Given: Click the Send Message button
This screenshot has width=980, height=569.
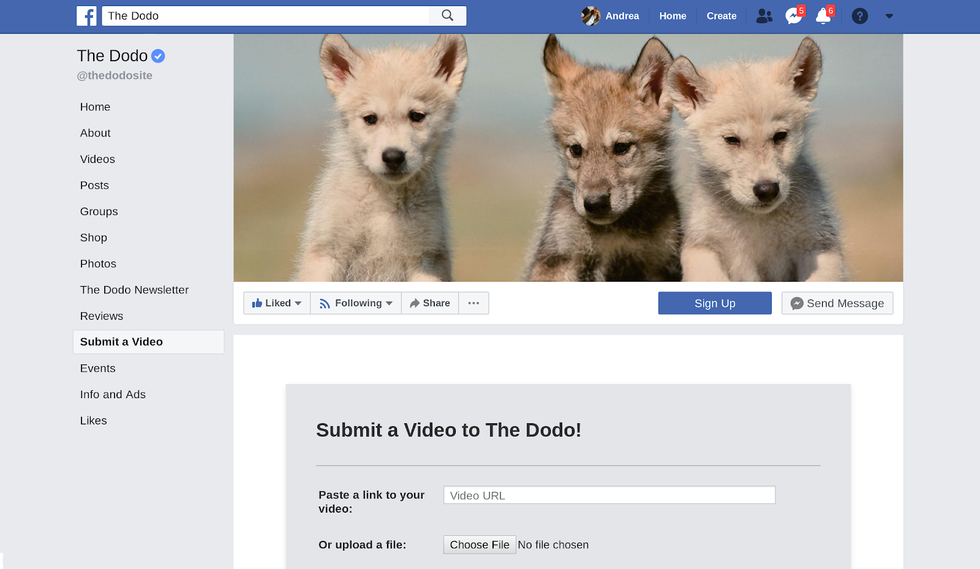Looking at the screenshot, I should tap(837, 303).
